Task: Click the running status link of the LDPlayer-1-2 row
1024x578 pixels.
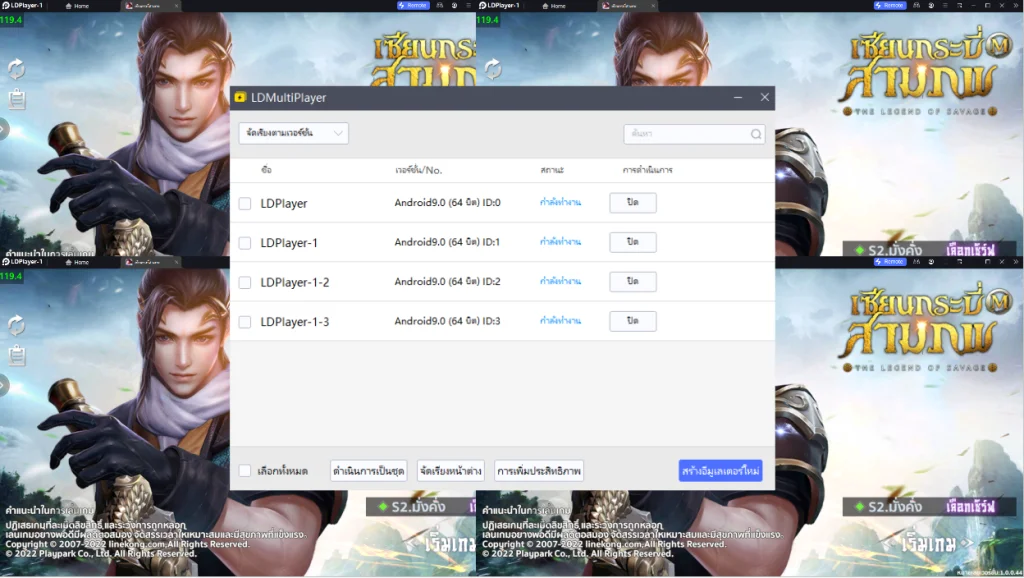Action: point(560,281)
